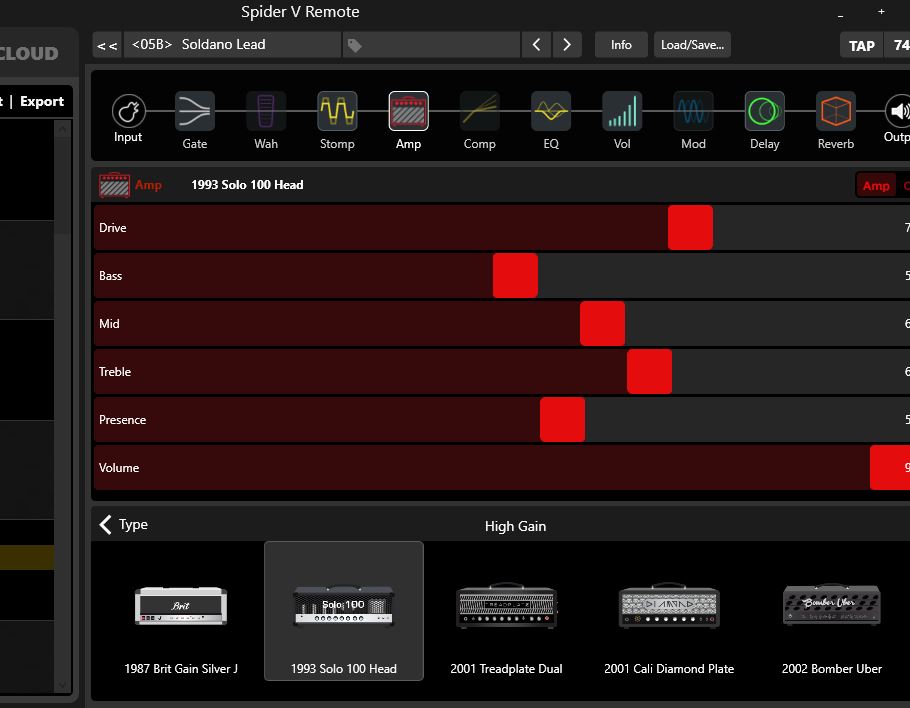Click the amp icon beside 1993 Solo 100 Head
The width and height of the screenshot is (910, 708).
point(114,185)
